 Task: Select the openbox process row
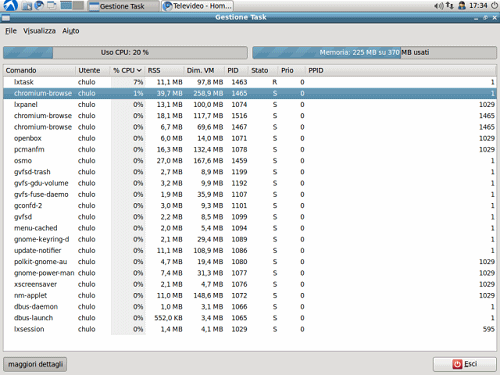pos(250,138)
